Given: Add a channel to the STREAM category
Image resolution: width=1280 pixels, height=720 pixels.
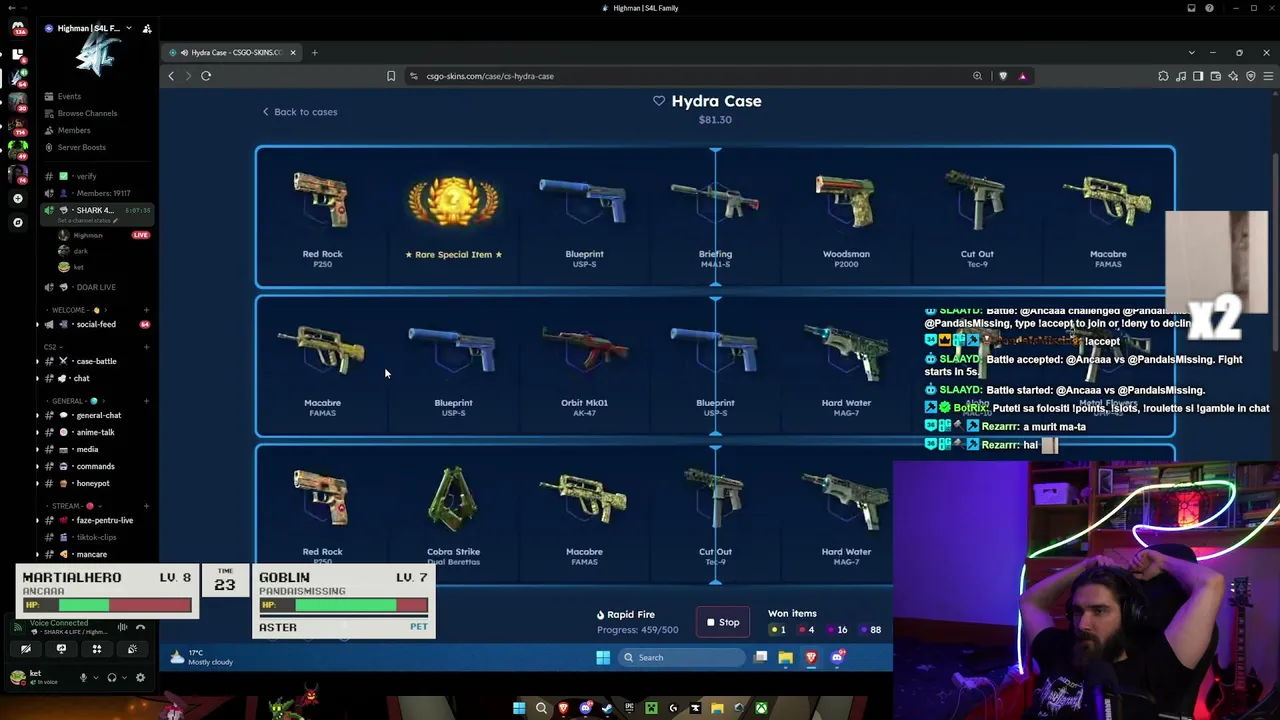Looking at the screenshot, I should click(x=146, y=506).
